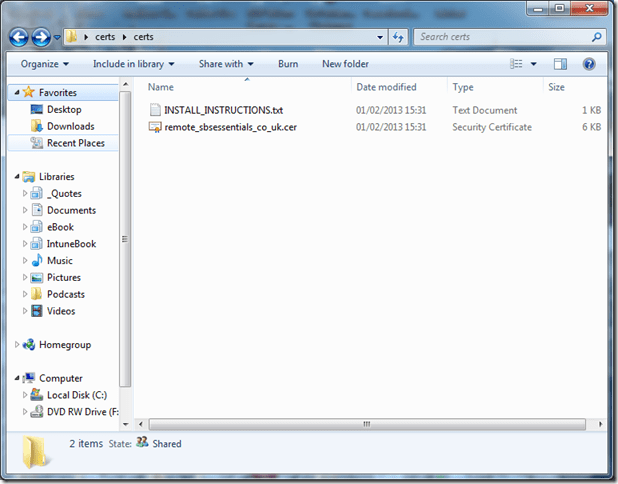Open the Help question mark icon
Screen dimensions: 618x484
[x=589, y=64]
